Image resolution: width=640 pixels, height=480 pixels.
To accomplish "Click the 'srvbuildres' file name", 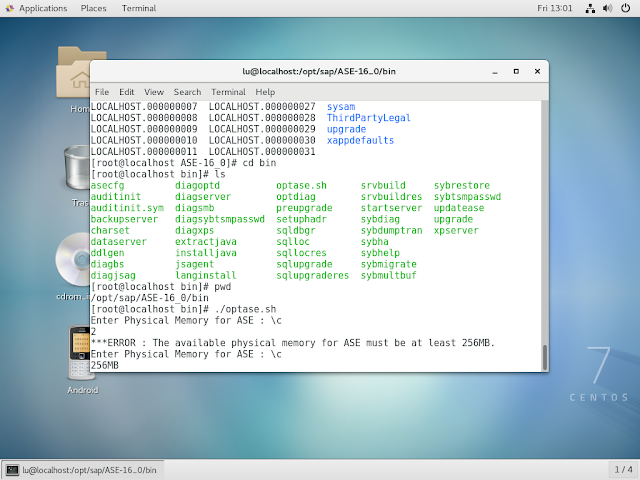I will [391, 197].
